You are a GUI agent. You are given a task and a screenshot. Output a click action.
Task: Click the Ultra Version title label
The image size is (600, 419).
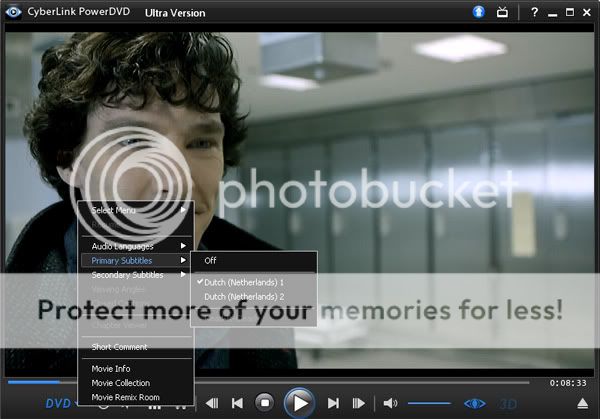(175, 13)
